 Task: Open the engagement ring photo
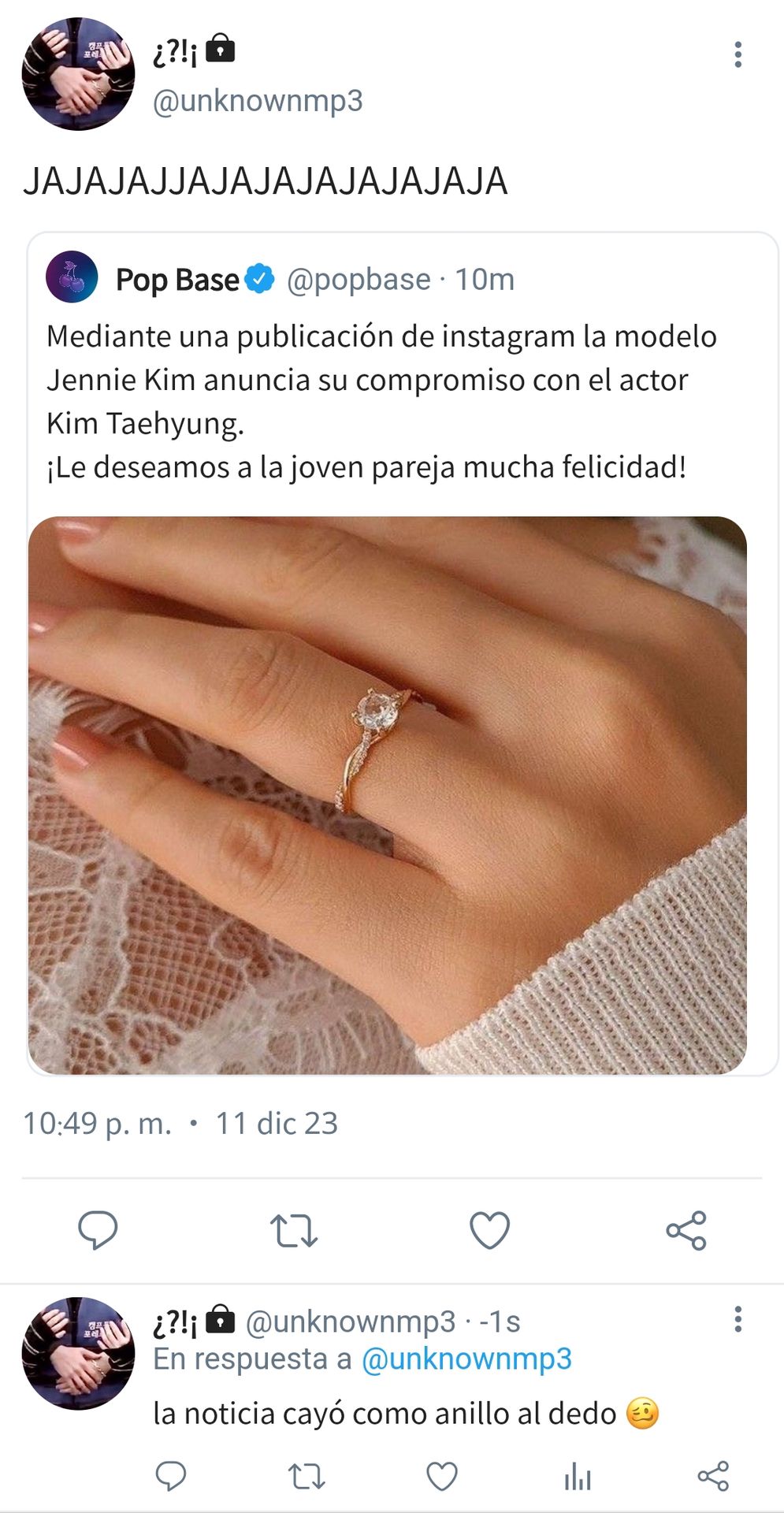pyautogui.click(x=387, y=795)
